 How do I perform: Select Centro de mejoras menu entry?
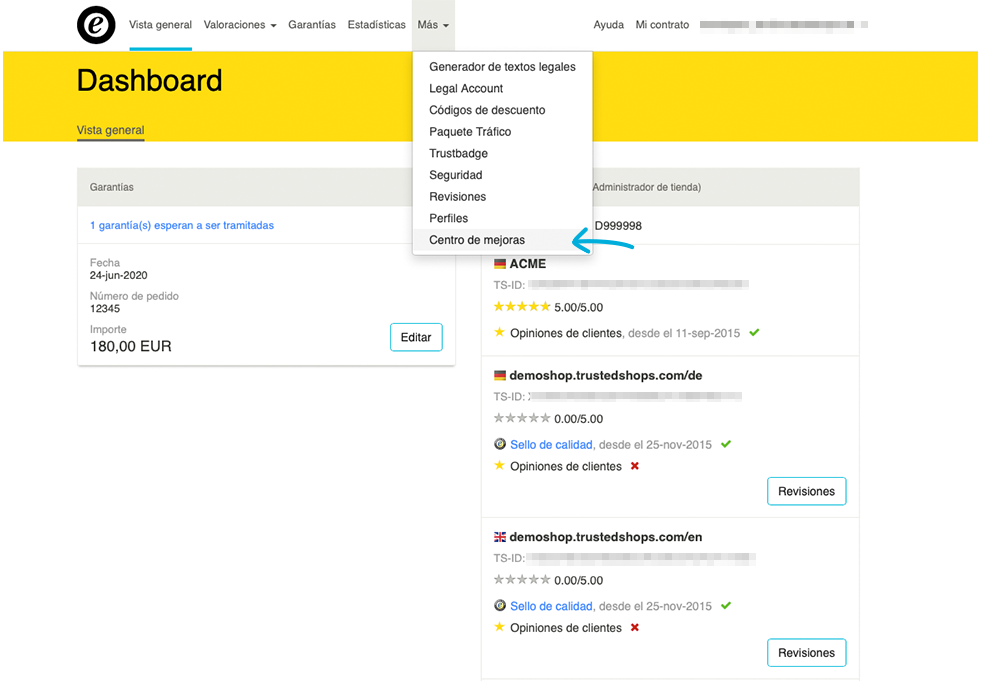[x=502, y=240]
